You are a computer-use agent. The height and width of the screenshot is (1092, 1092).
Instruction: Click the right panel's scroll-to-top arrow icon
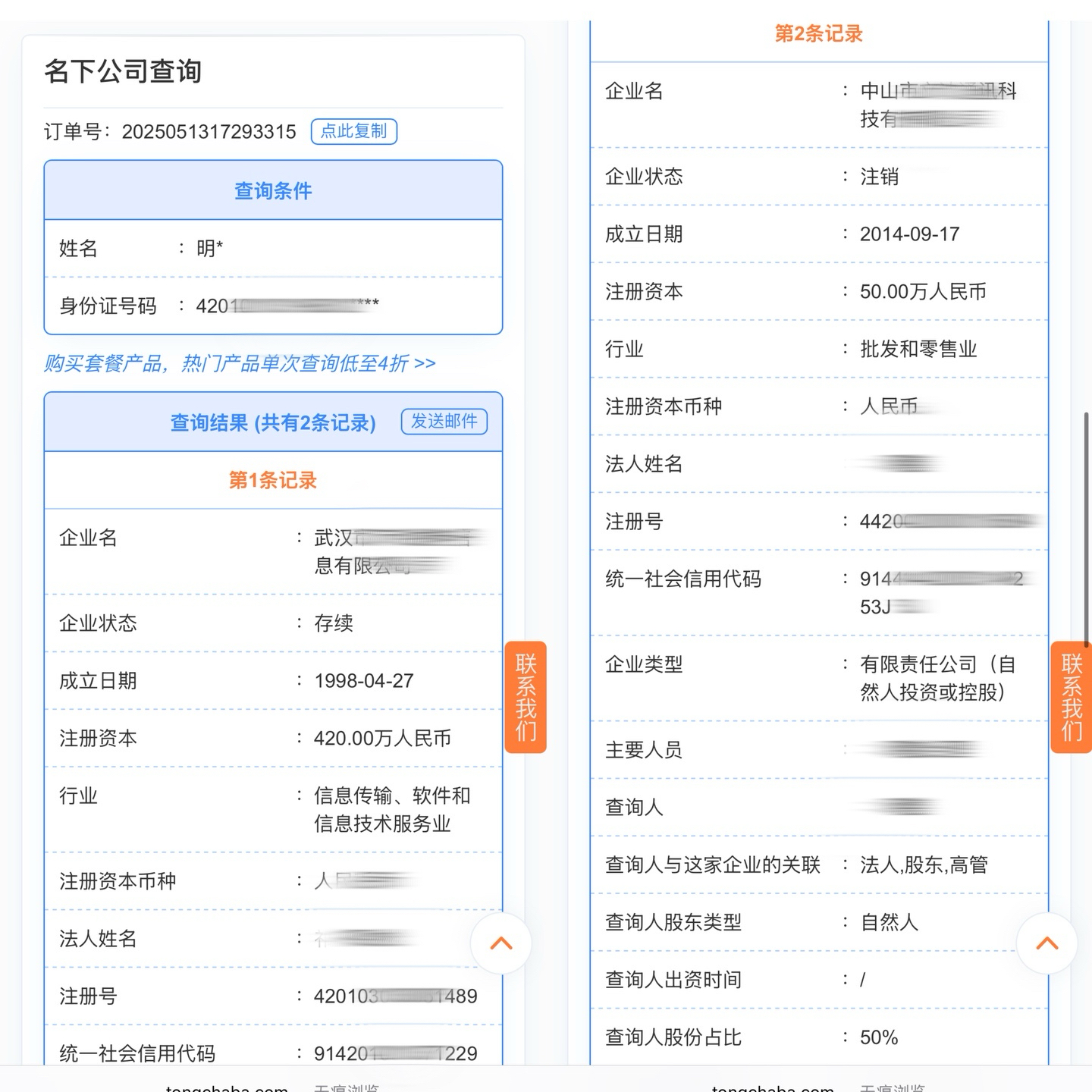coord(1047,943)
